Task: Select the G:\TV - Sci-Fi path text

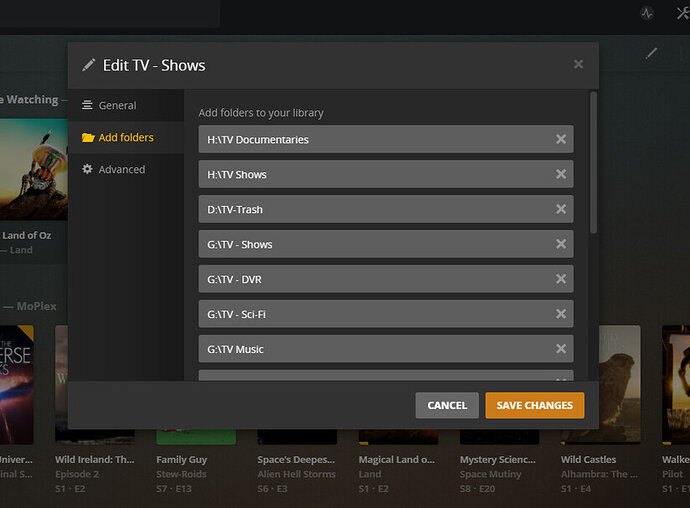Action: (237, 314)
